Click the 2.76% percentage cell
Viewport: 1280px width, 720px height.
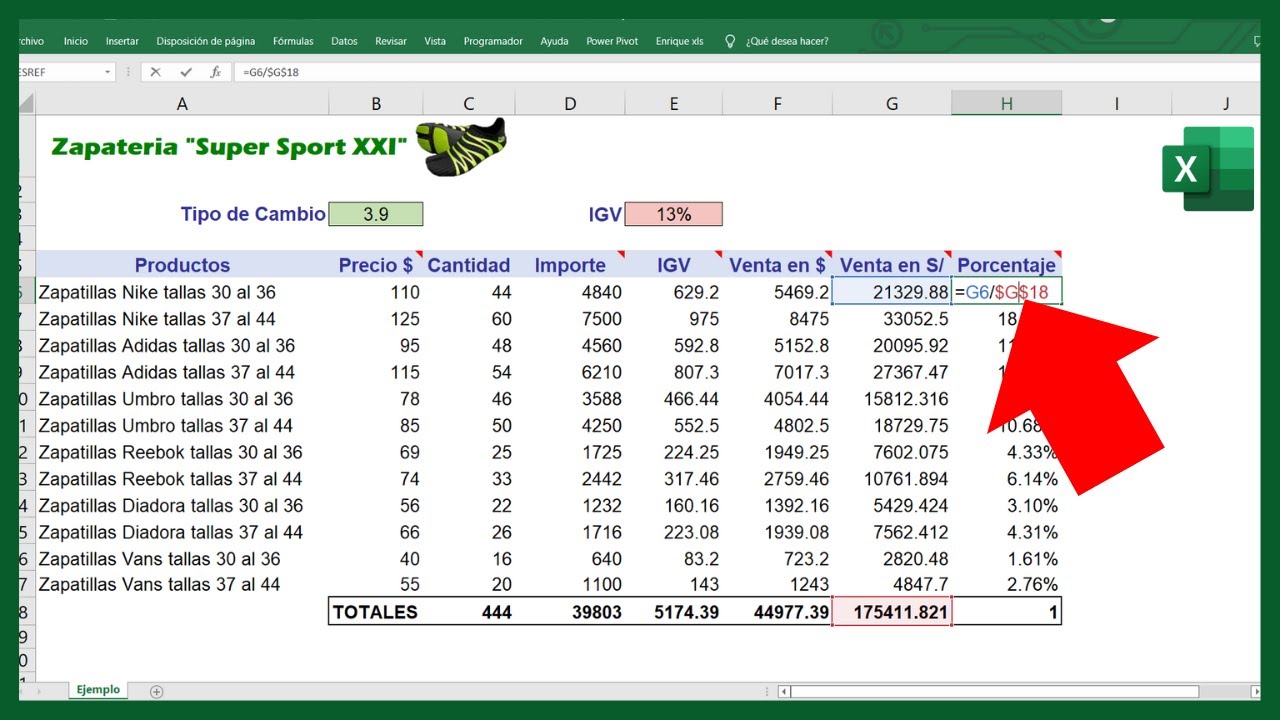point(1007,584)
